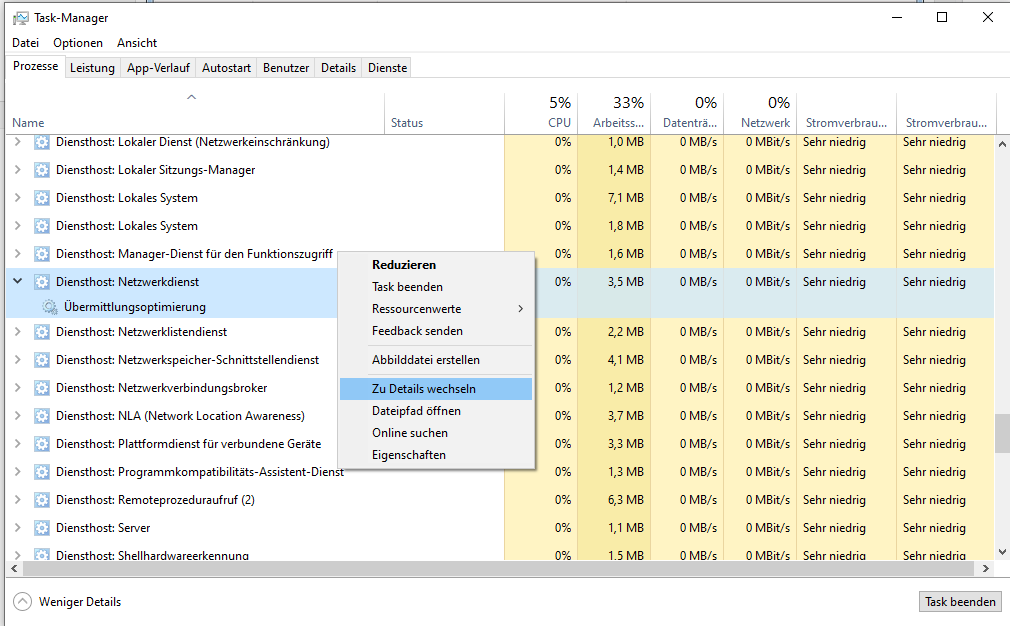Click the Übermittlungsoptimierung service icon
Viewport: 1010px width, 626px height.
pos(50,307)
